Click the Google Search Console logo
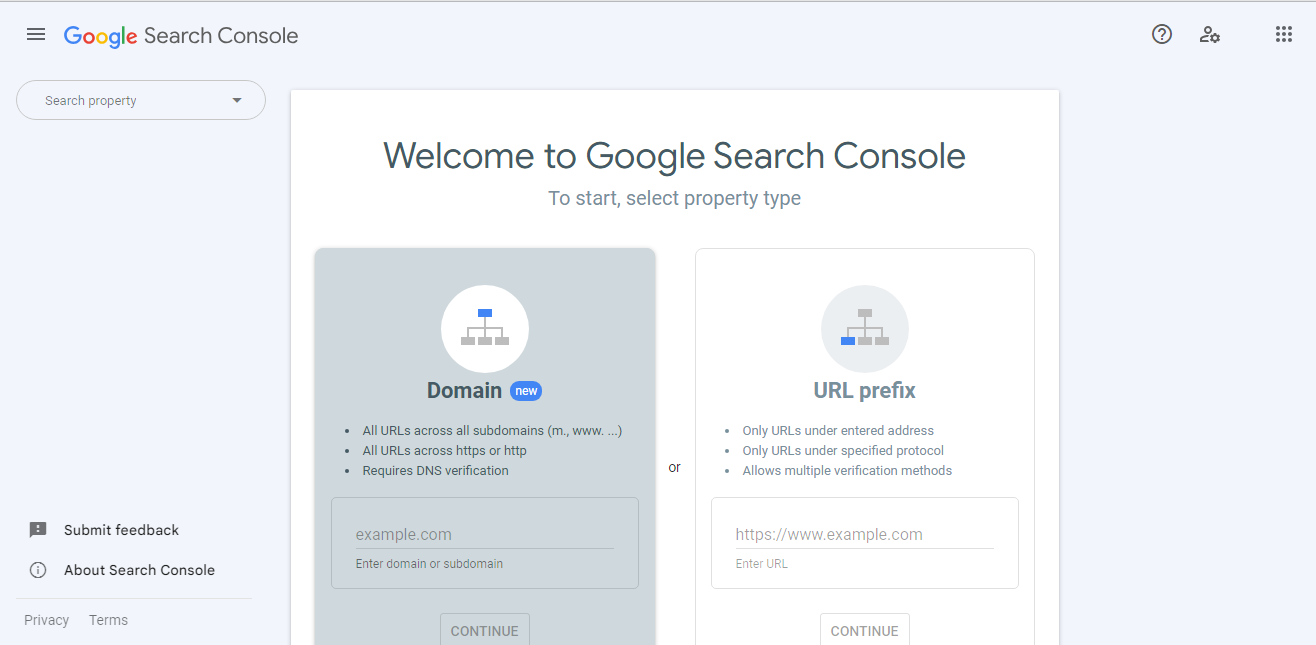The height and width of the screenshot is (645, 1316). click(x=181, y=36)
